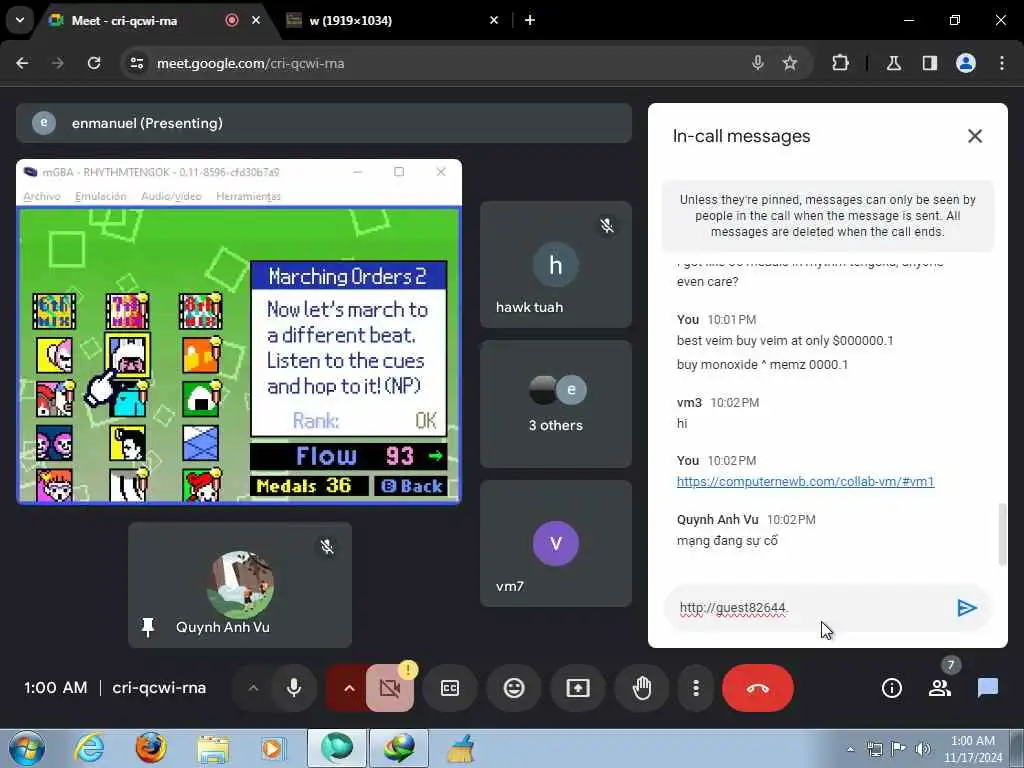This screenshot has width=1024, height=768.
Task: Bookmark this page with the star
Action: tap(790, 63)
